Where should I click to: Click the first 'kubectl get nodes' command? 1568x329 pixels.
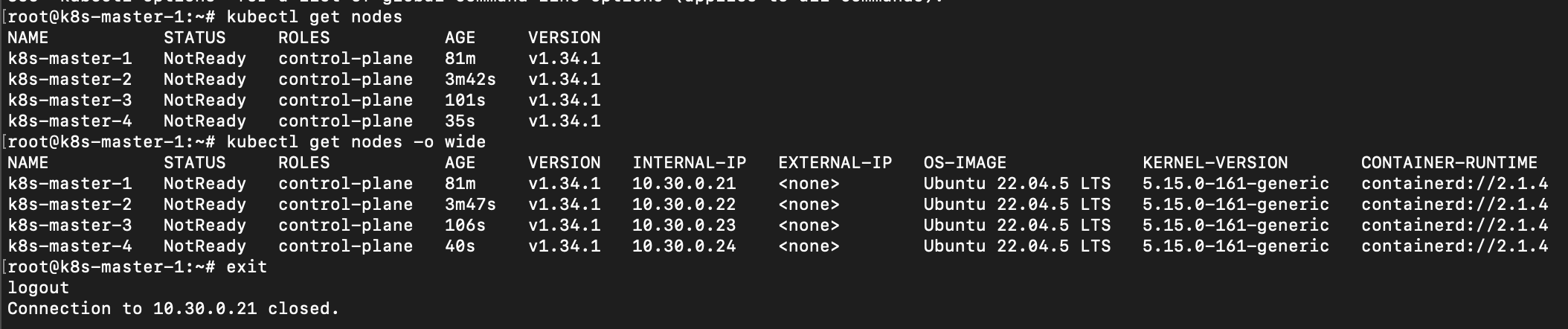pos(314,17)
